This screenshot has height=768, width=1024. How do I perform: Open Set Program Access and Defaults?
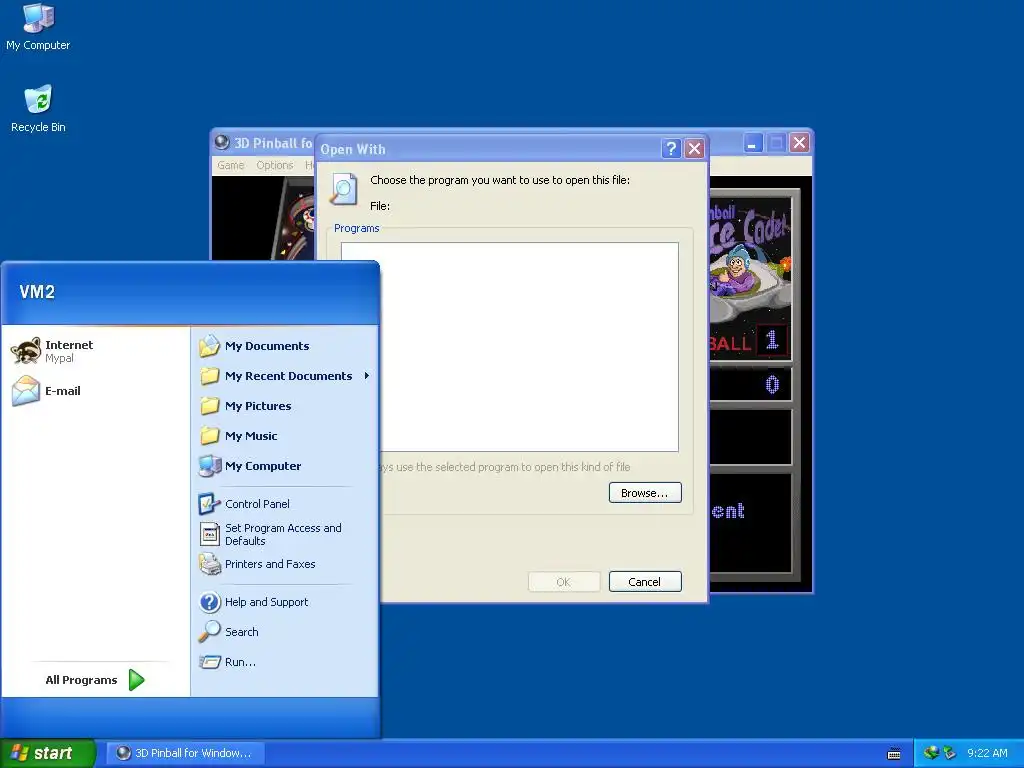point(285,534)
